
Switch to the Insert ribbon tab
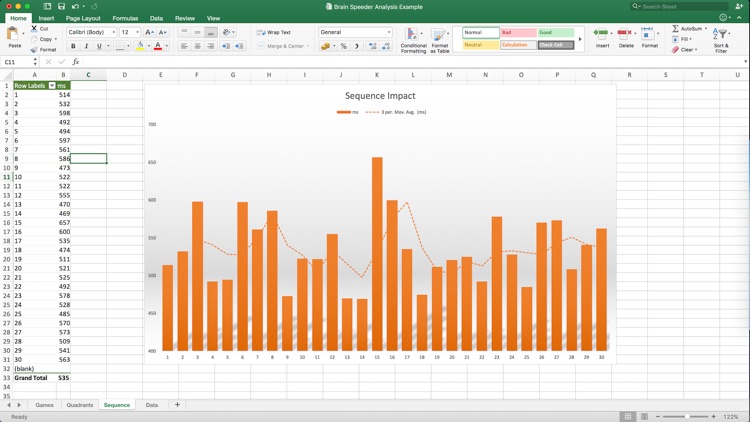pos(46,18)
